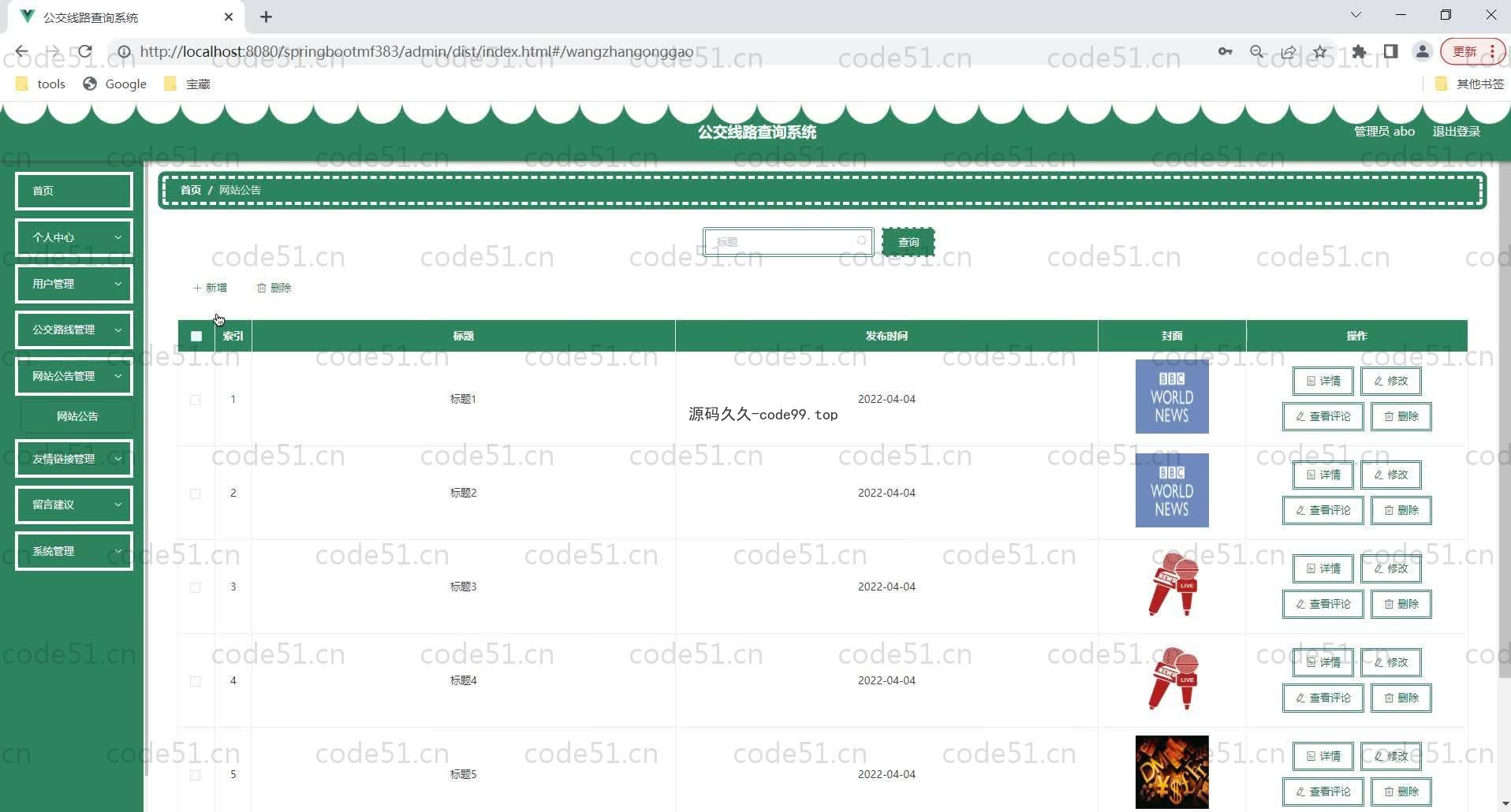Click the 新增 add button
This screenshot has height=812, width=1511.
coord(210,288)
